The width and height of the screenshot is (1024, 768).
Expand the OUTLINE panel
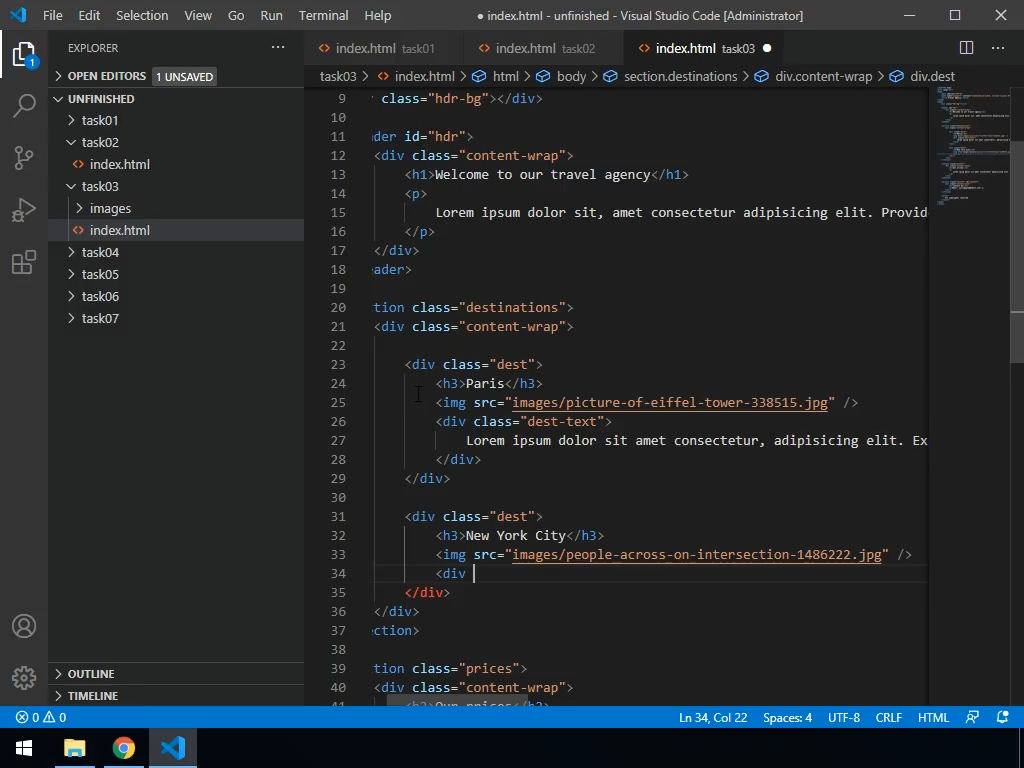(x=91, y=674)
